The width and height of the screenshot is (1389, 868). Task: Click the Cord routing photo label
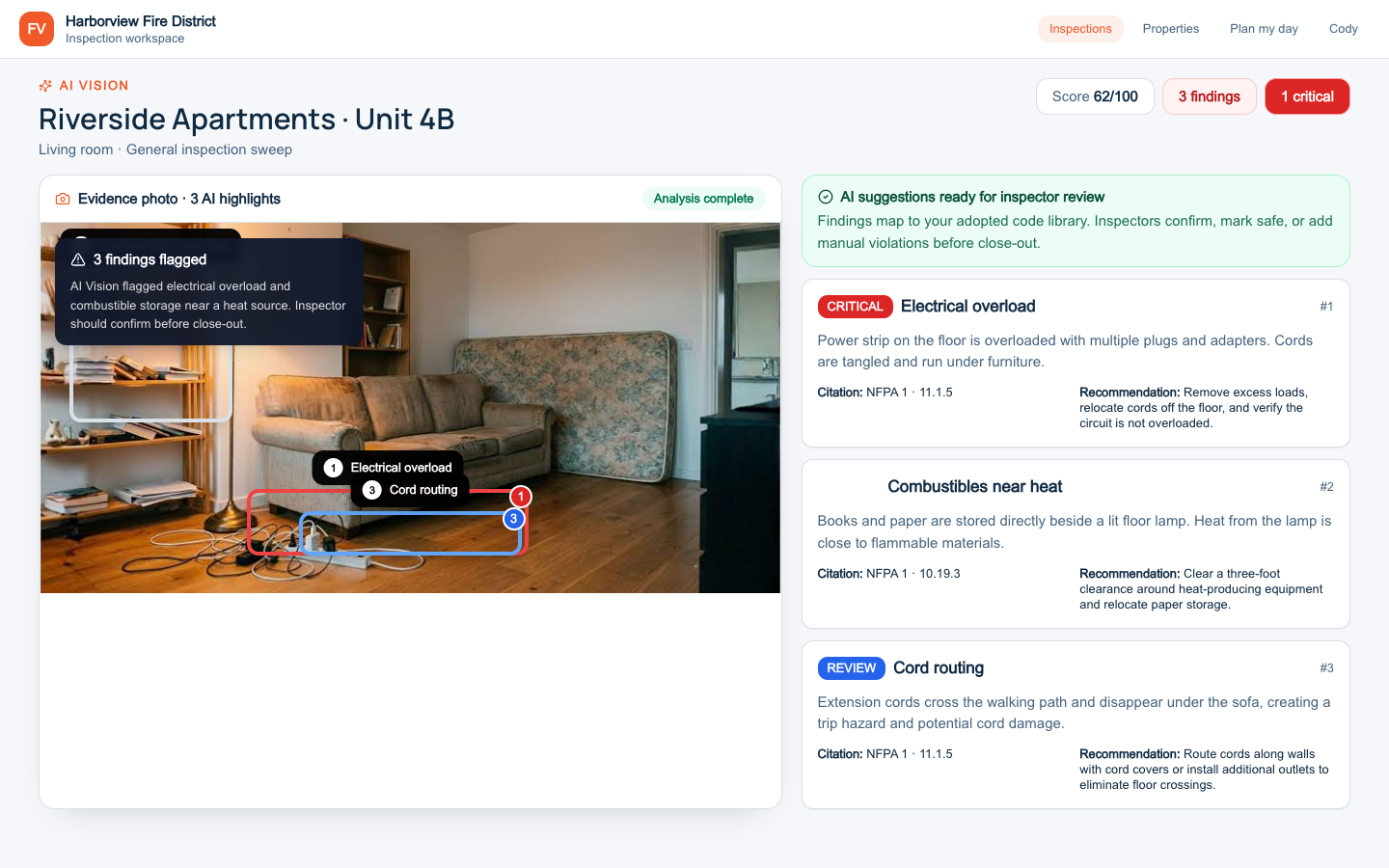click(x=410, y=490)
